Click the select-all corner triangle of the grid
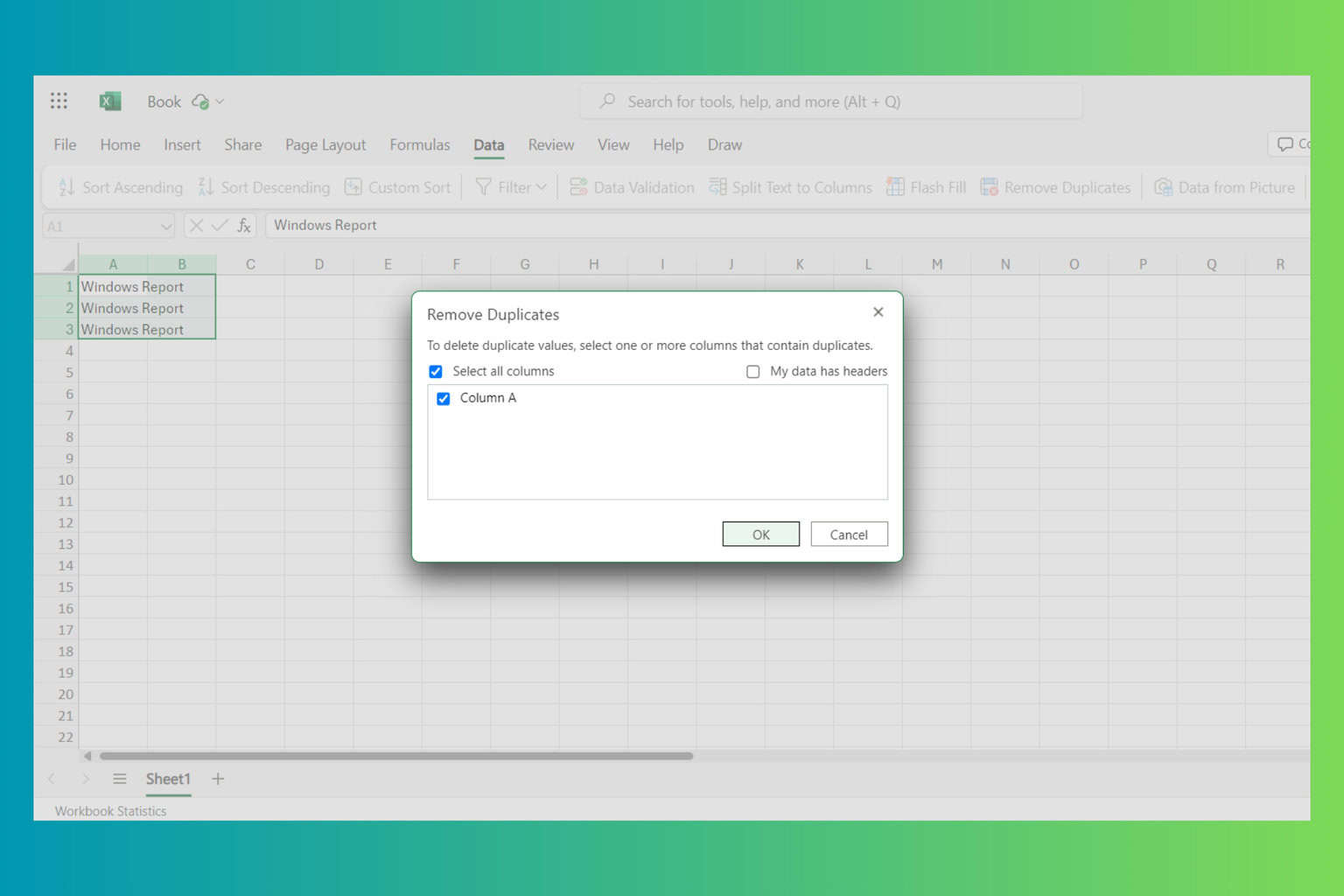The height and width of the screenshot is (896, 1344). click(x=67, y=264)
